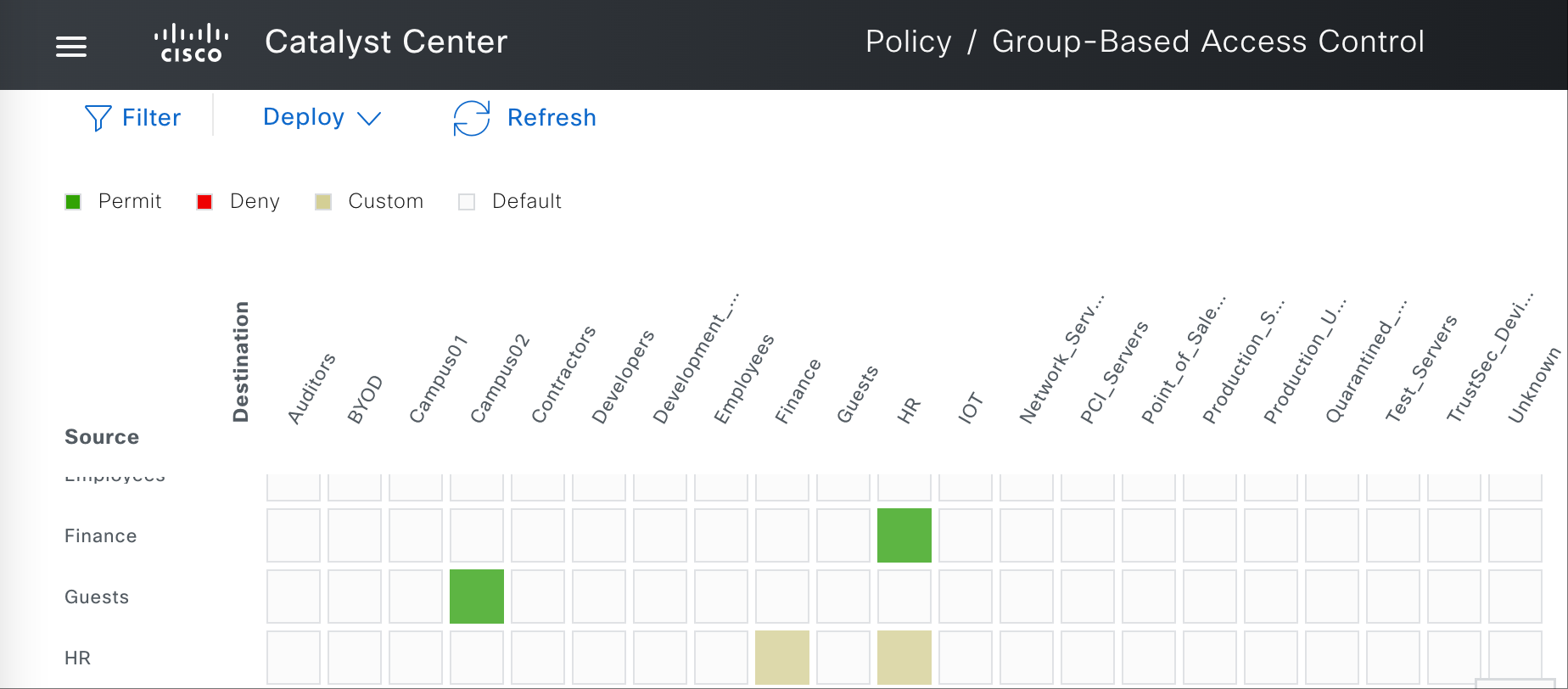This screenshot has height=689, width=1568.
Task: Expand the Deploy dropdown chevron
Action: (369, 119)
